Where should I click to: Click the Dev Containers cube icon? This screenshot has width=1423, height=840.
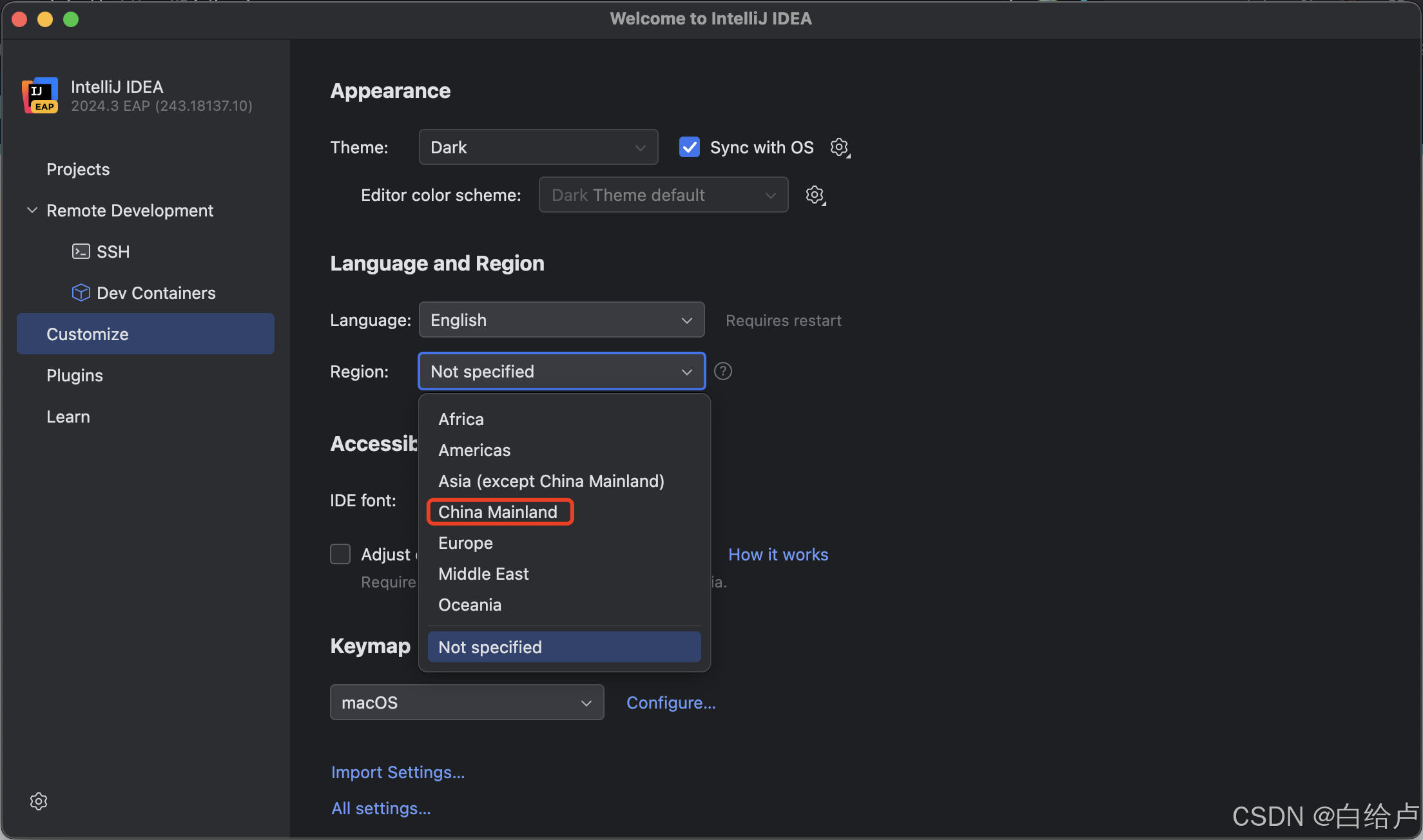click(x=81, y=293)
